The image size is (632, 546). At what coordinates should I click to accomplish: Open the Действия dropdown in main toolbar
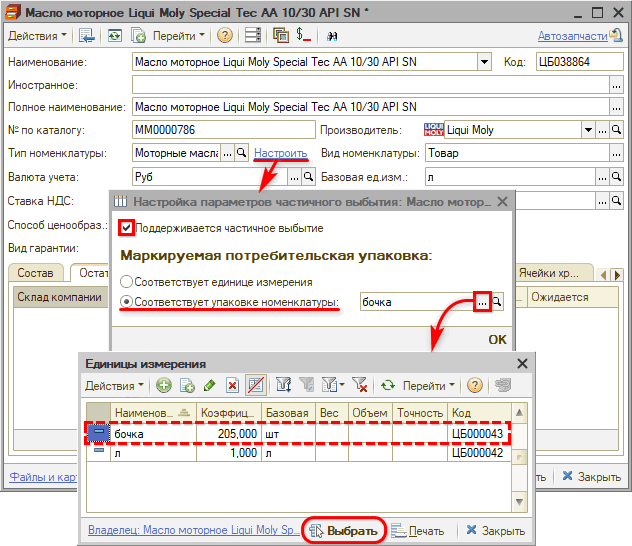click(x=37, y=35)
